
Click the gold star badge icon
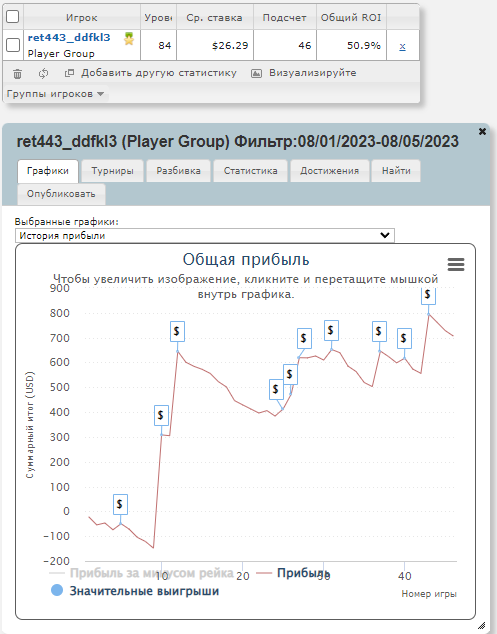[129, 39]
